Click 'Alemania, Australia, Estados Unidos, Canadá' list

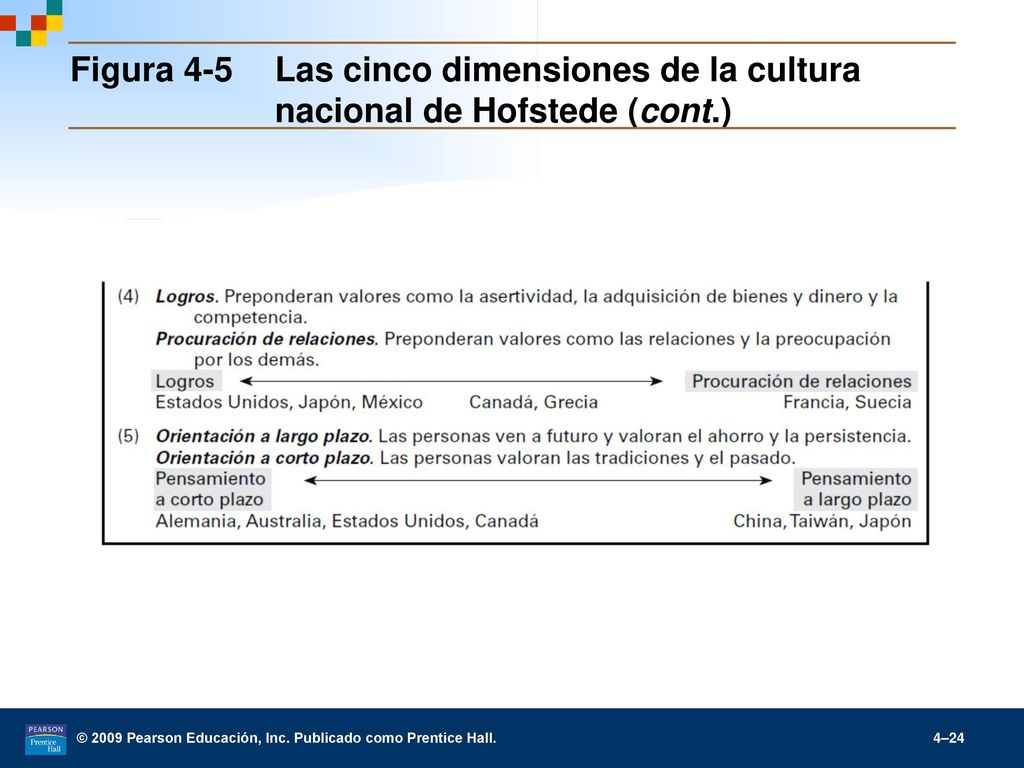[347, 521]
